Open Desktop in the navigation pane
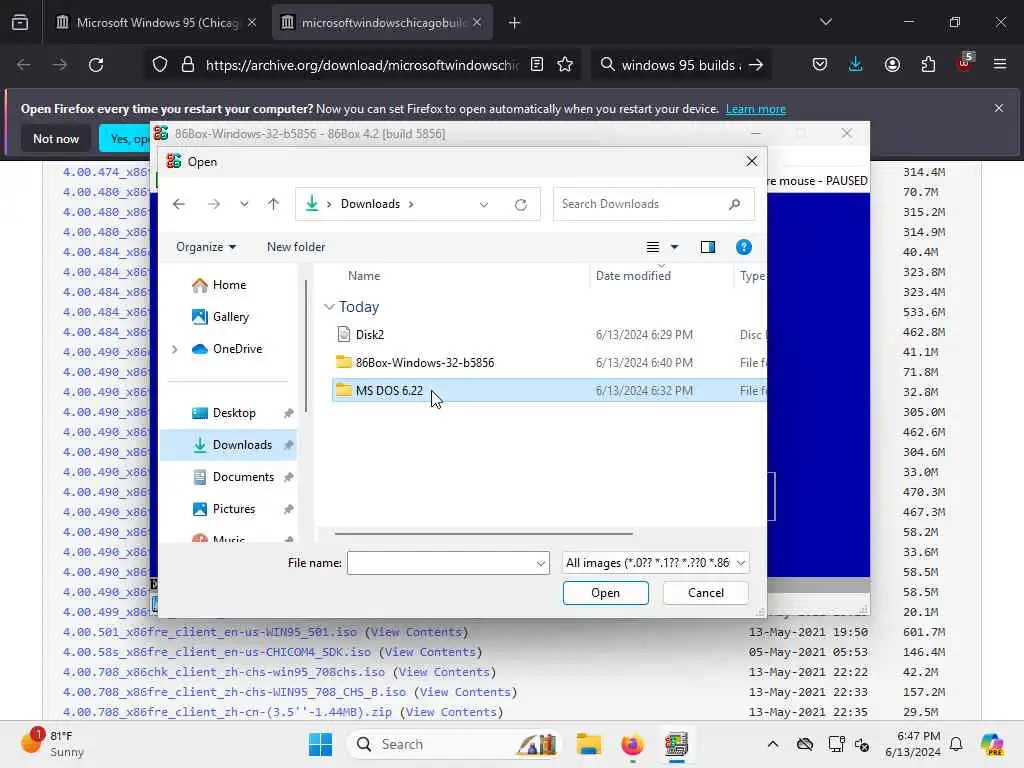 click(x=234, y=413)
